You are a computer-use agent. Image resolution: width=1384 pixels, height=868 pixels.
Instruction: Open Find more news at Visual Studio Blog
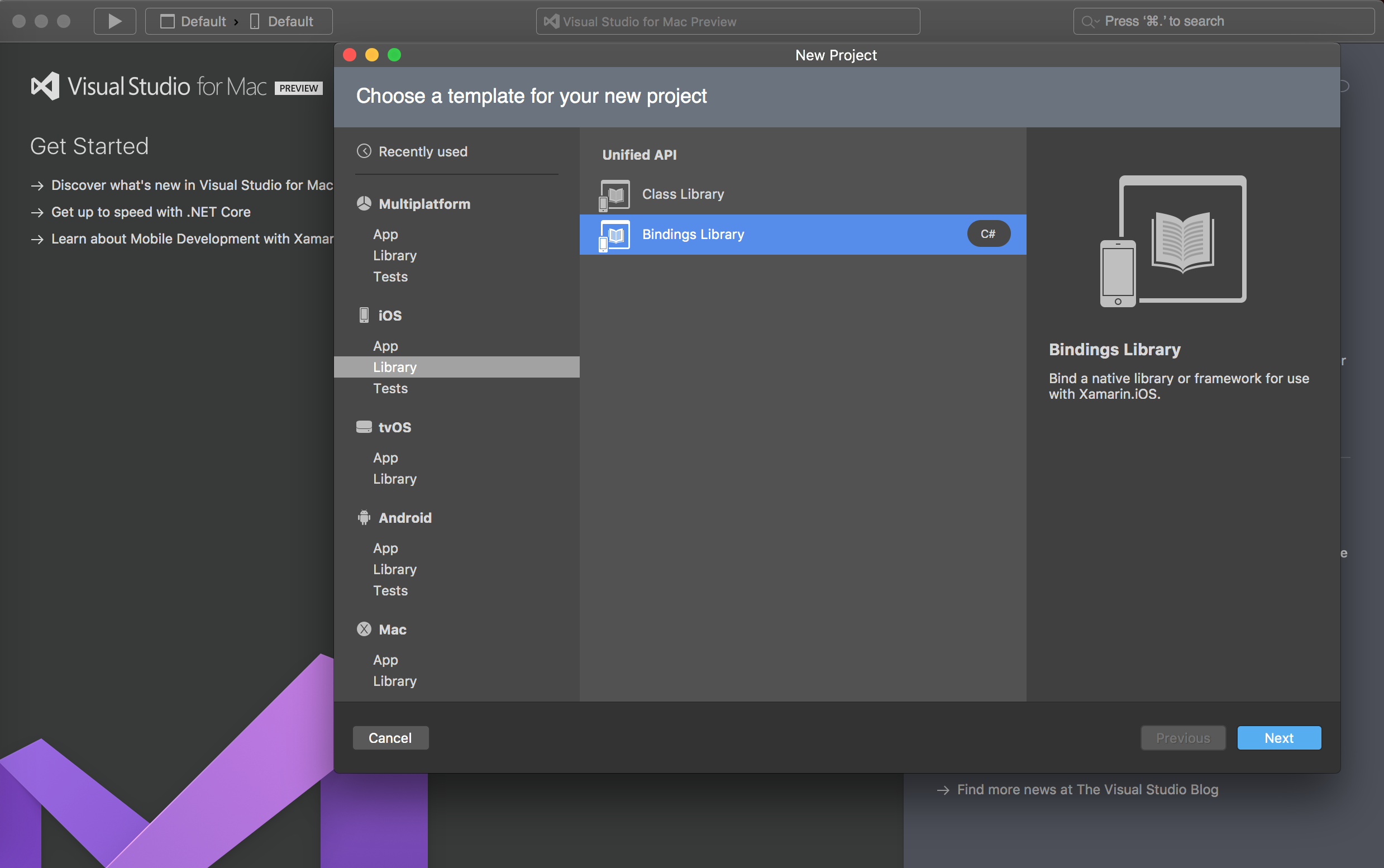tap(1087, 789)
